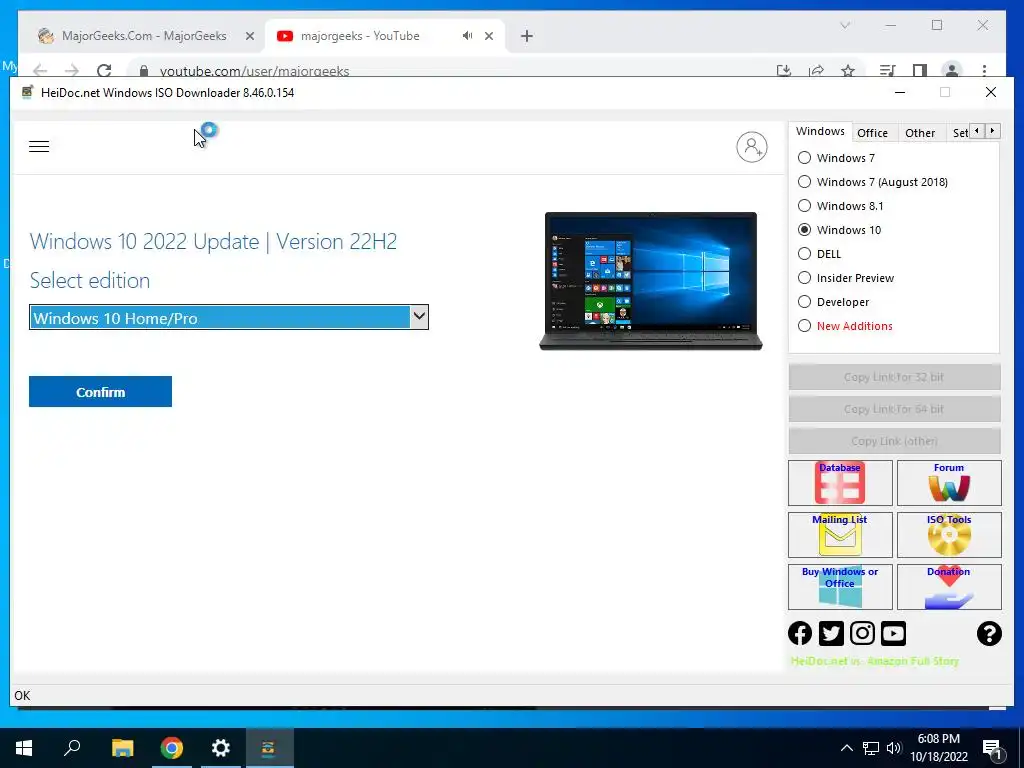Viewport: 1024px width, 768px height.
Task: Open File Explorer from the taskbar
Action: (x=122, y=748)
